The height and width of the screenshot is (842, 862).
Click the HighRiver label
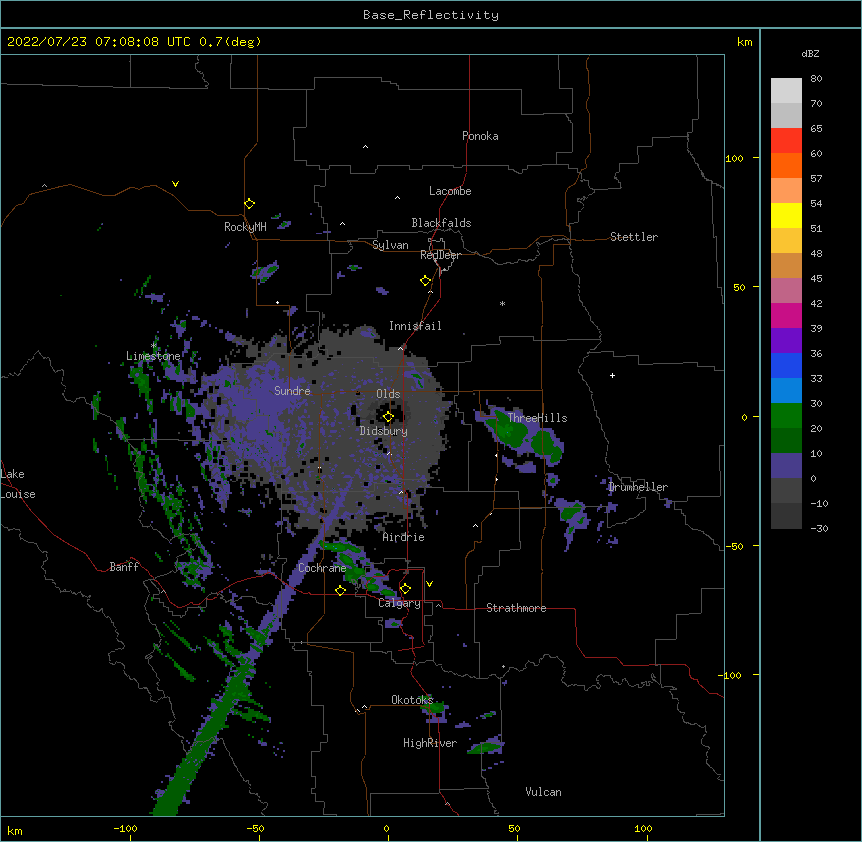430,743
